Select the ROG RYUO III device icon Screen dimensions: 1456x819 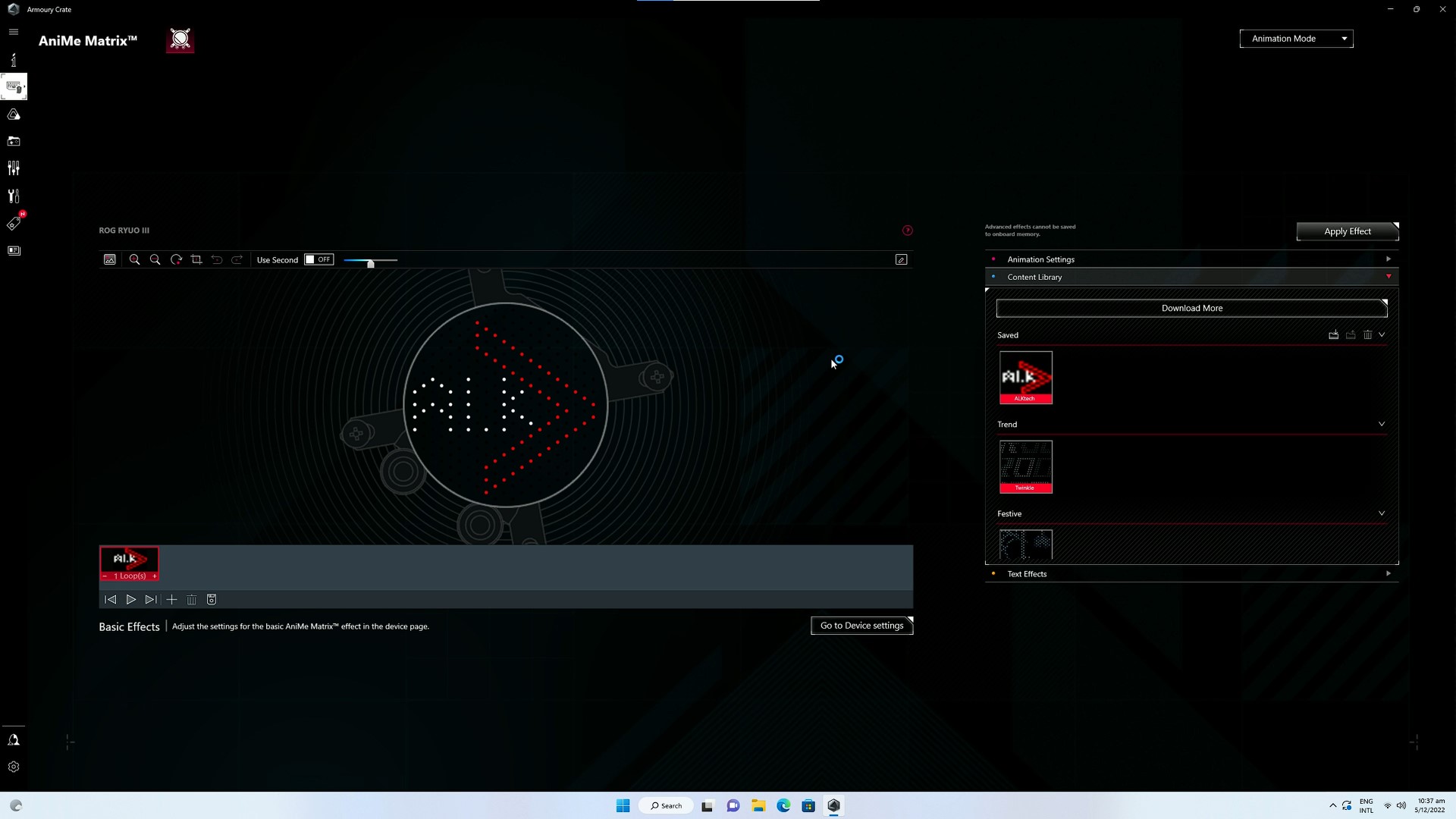coord(180,39)
